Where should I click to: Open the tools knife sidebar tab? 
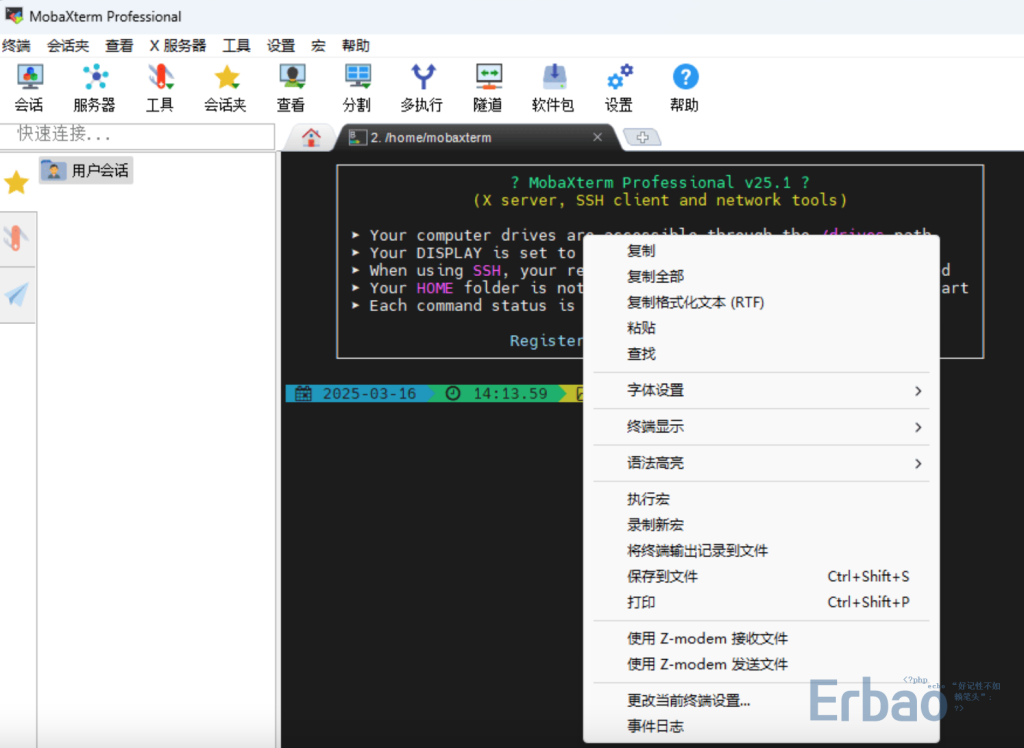[16, 238]
